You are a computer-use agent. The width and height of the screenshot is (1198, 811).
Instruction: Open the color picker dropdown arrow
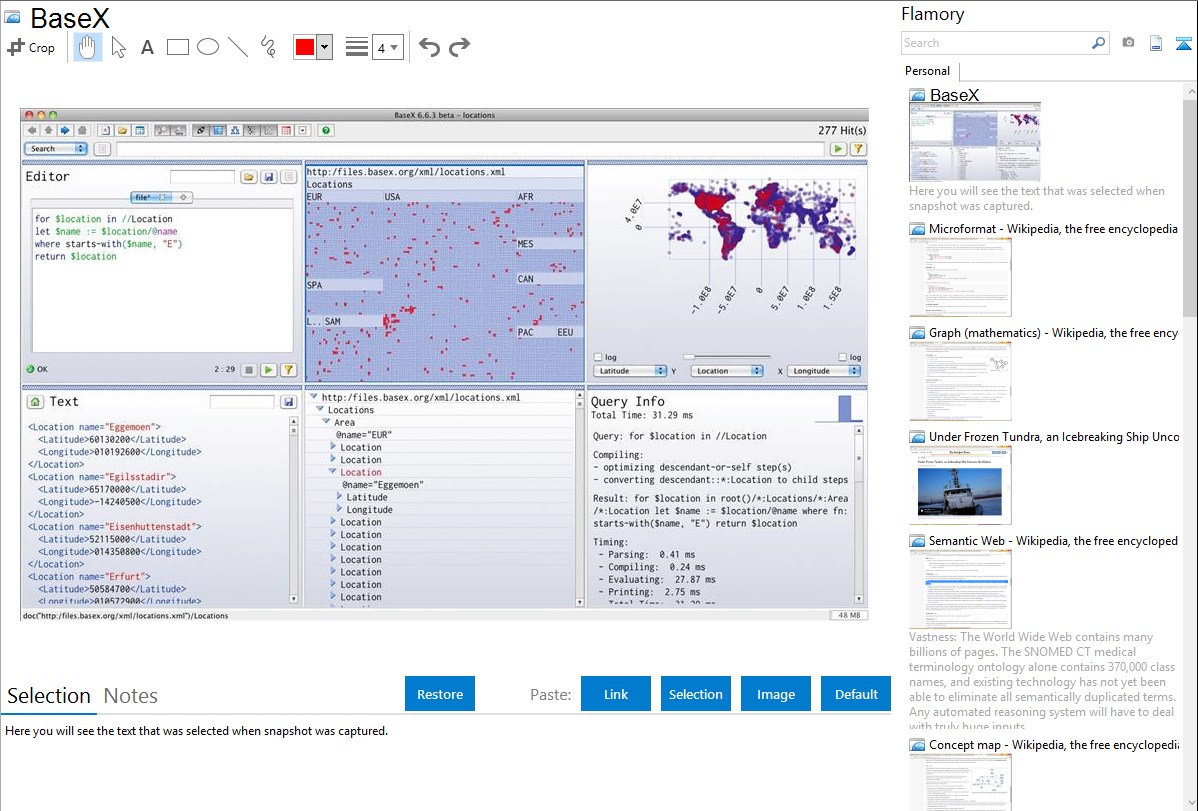[x=324, y=47]
